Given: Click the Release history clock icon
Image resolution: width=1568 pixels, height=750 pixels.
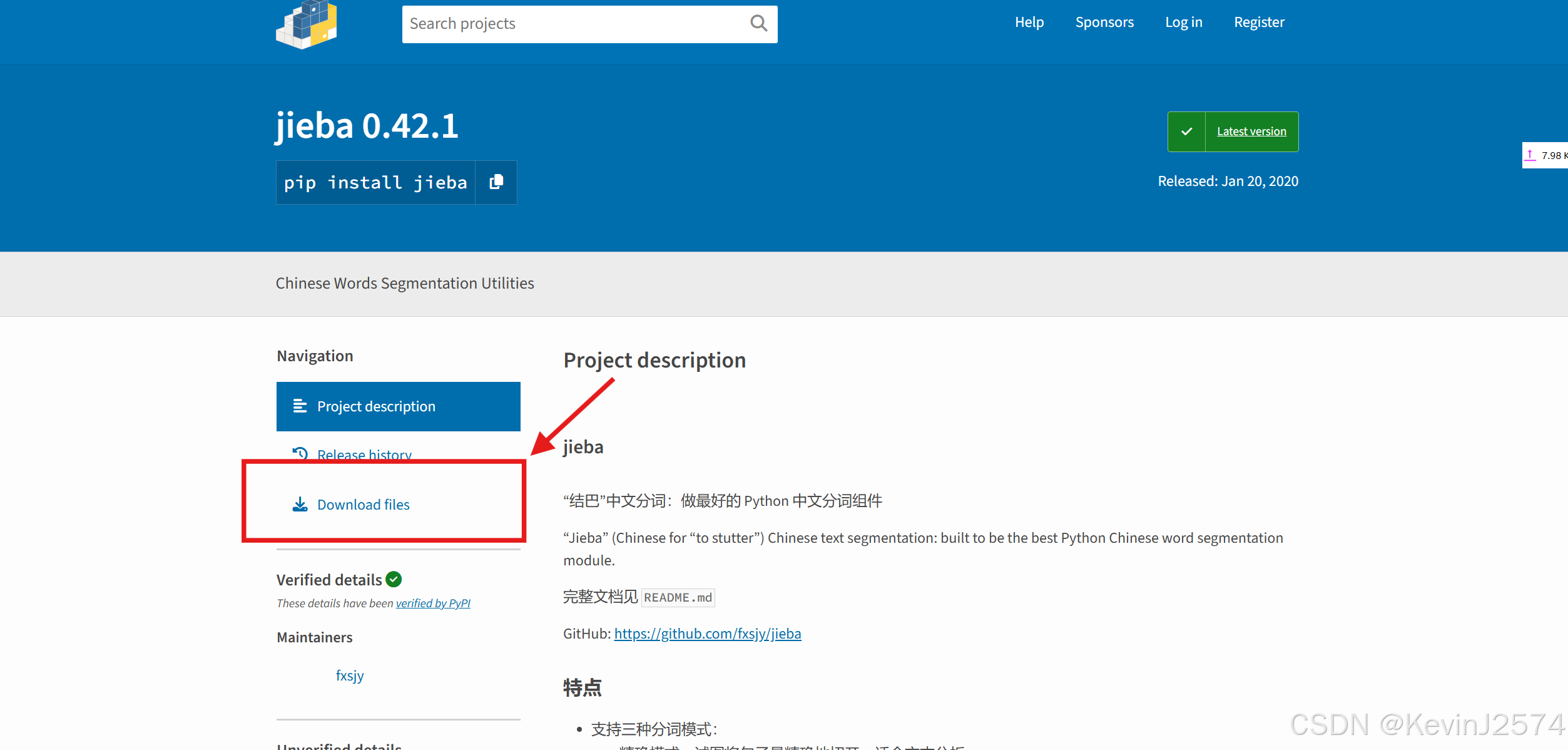Looking at the screenshot, I should click(300, 453).
